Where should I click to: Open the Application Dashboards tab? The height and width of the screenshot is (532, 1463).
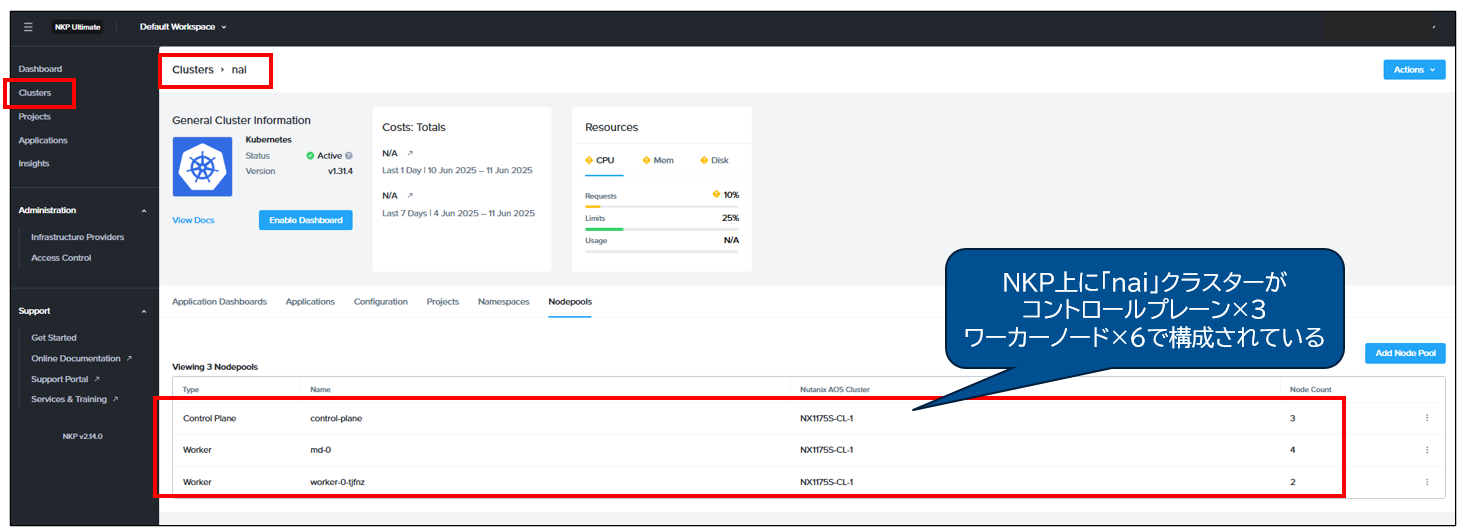(x=219, y=302)
